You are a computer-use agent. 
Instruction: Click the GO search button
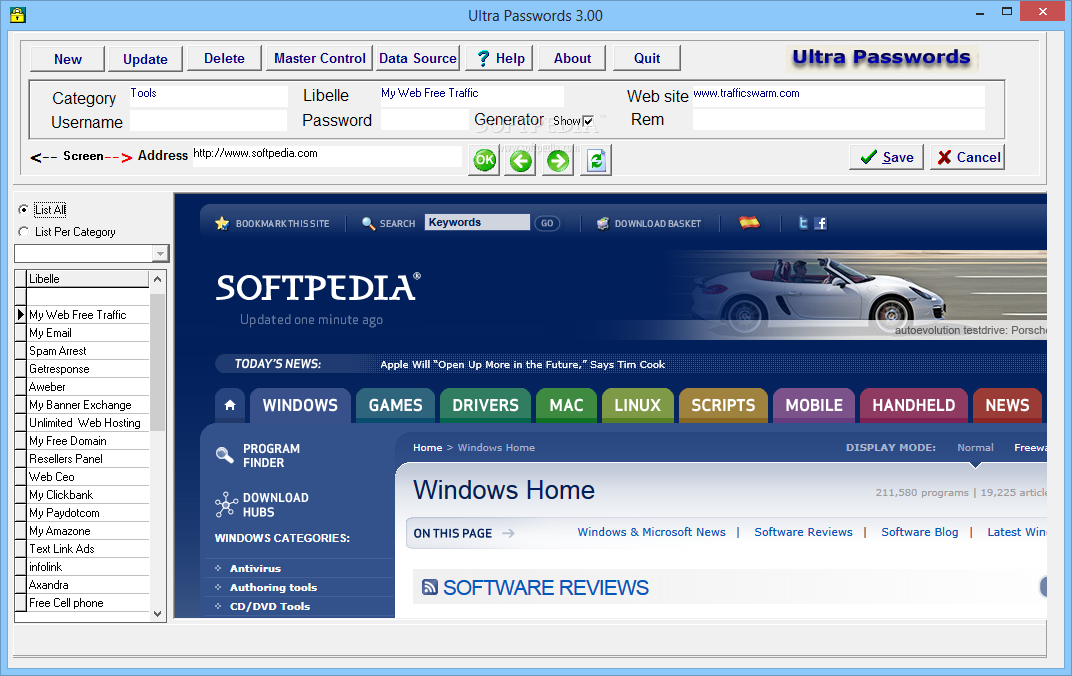click(547, 223)
